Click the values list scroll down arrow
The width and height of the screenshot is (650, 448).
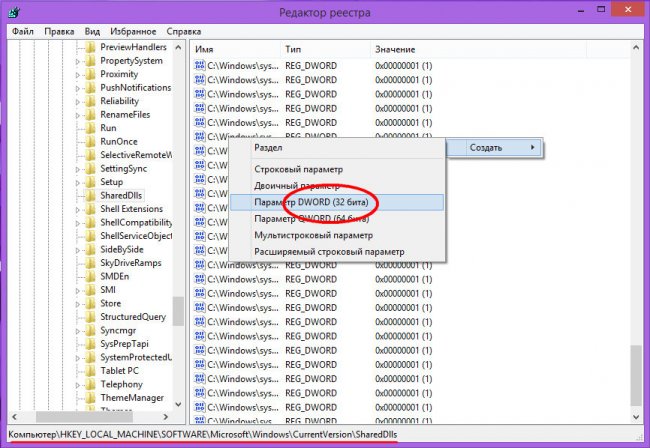[636, 417]
